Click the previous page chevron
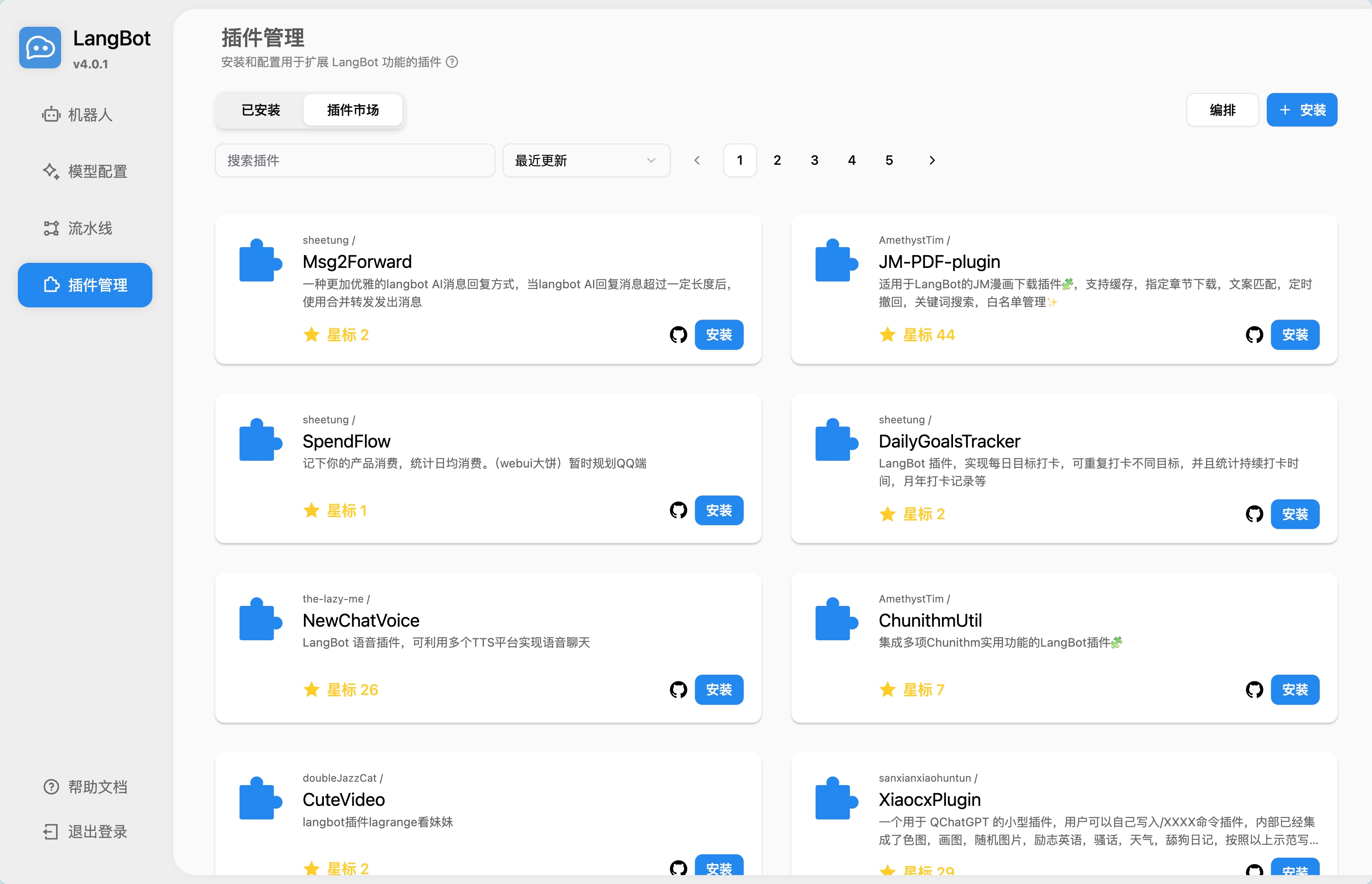 [x=697, y=160]
